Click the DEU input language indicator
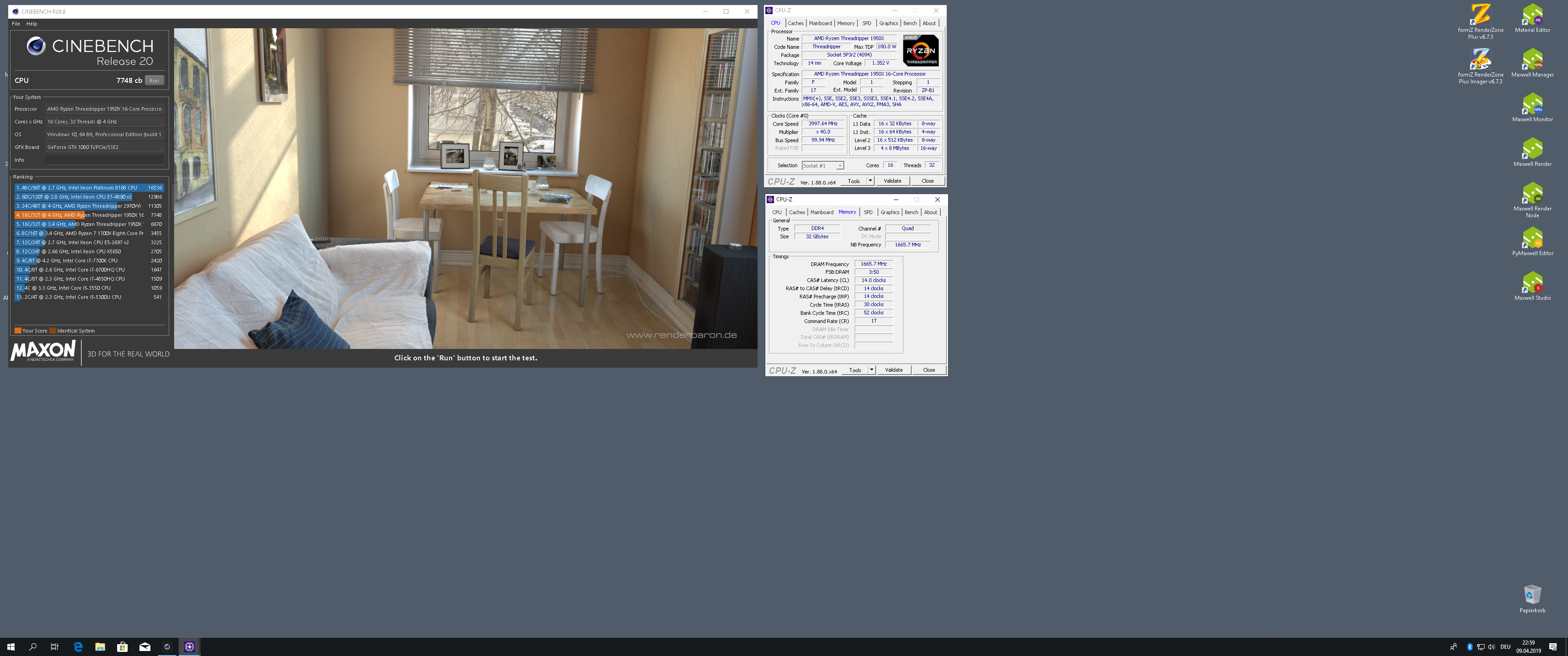 click(1505, 647)
